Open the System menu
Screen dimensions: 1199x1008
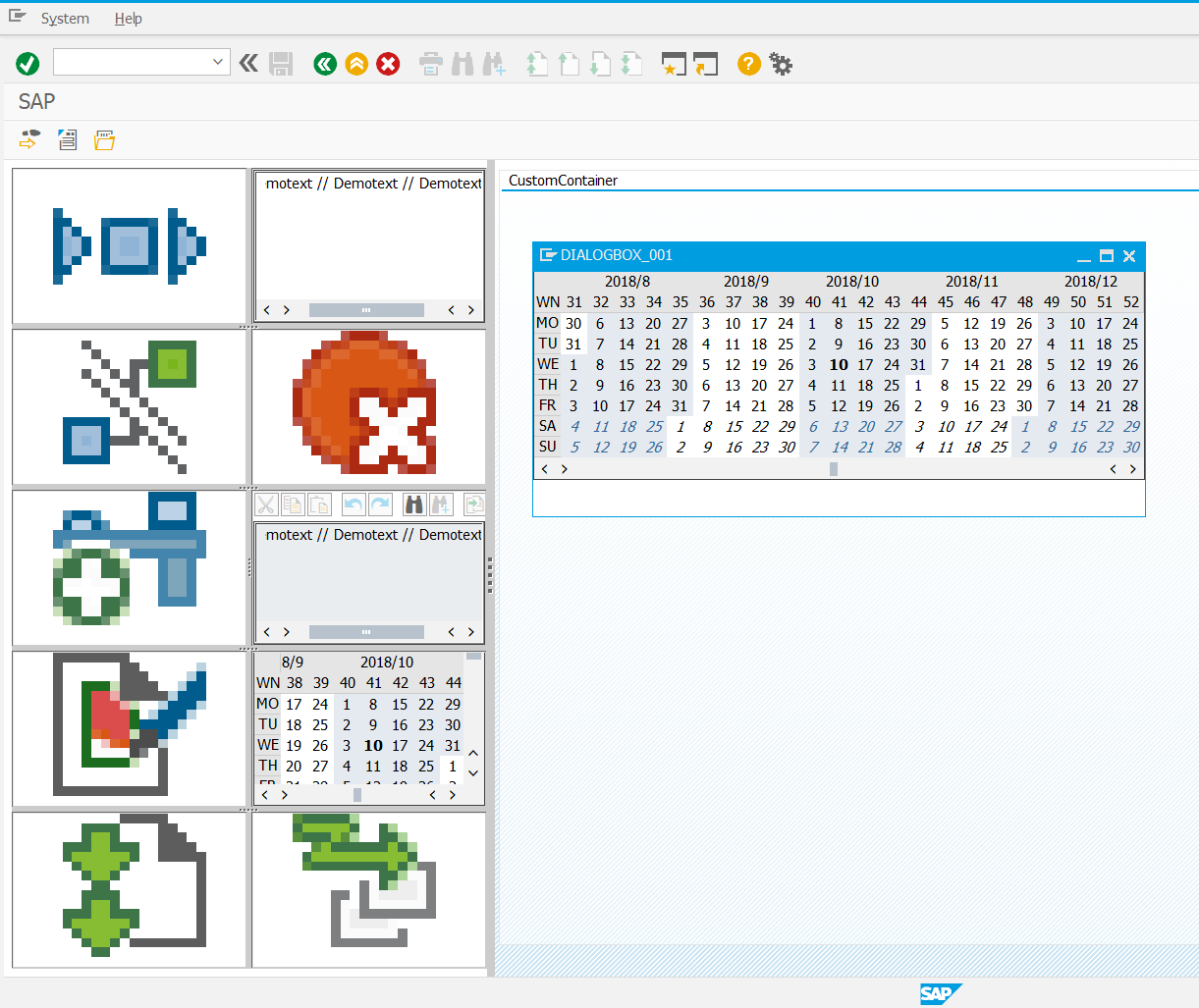[x=65, y=19]
